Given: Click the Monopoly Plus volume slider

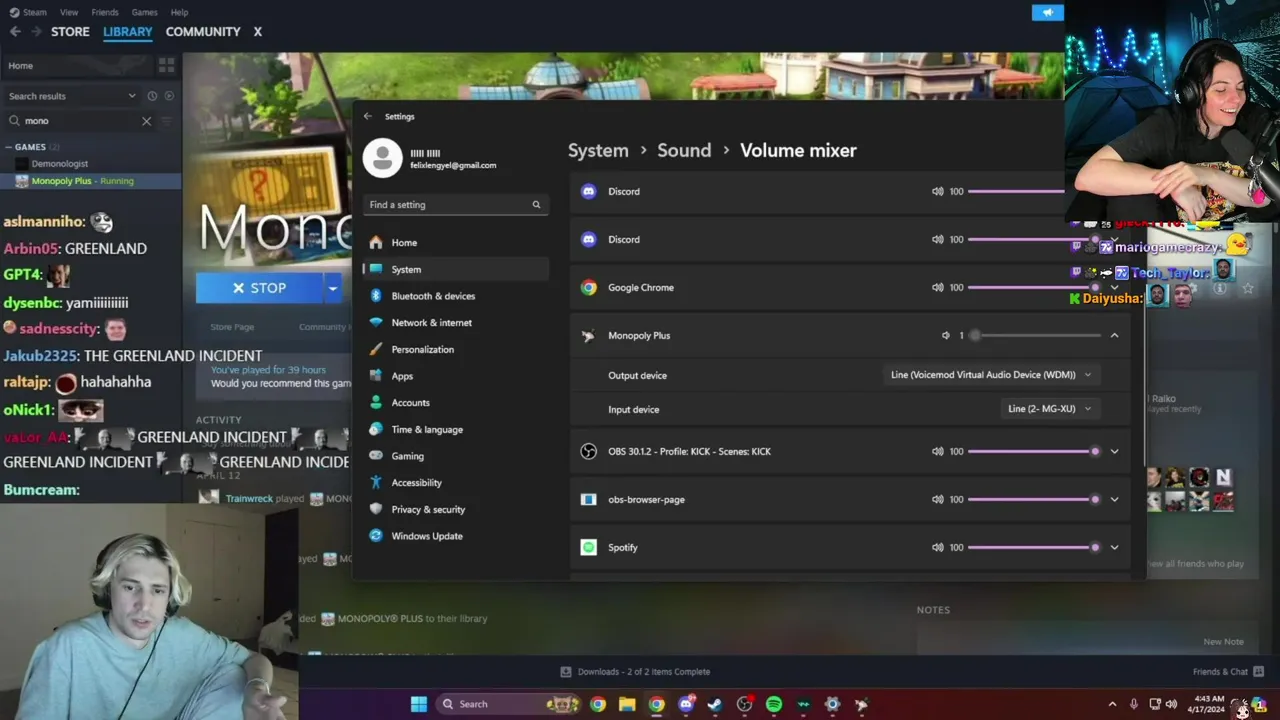Looking at the screenshot, I should (x=1034, y=336).
